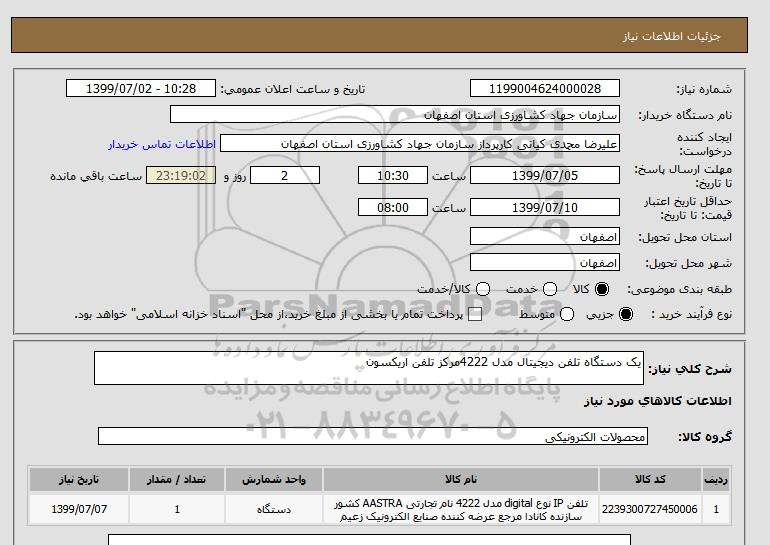This screenshot has width=770, height=545.
Task: Click the response deadline date 1399/07/05
Action: (545, 175)
